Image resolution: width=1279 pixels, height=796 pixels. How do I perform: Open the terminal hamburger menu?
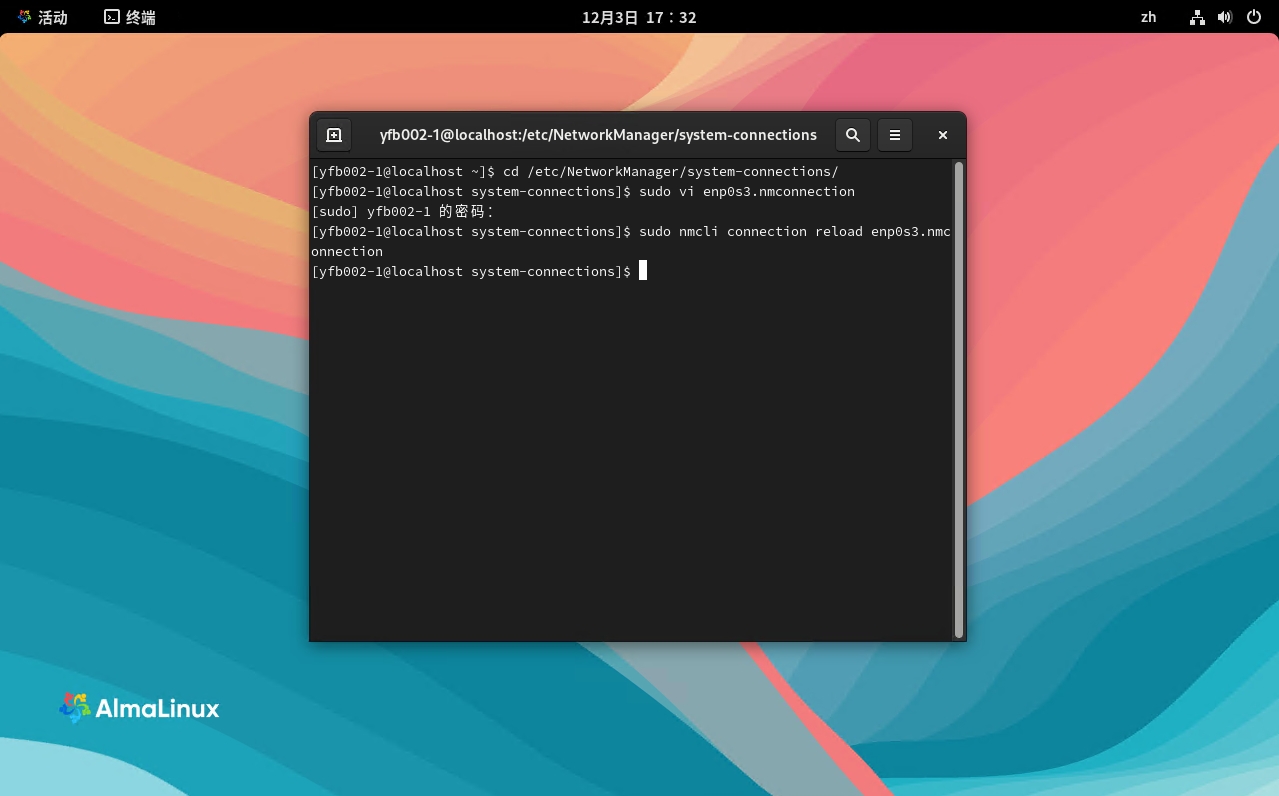click(895, 135)
